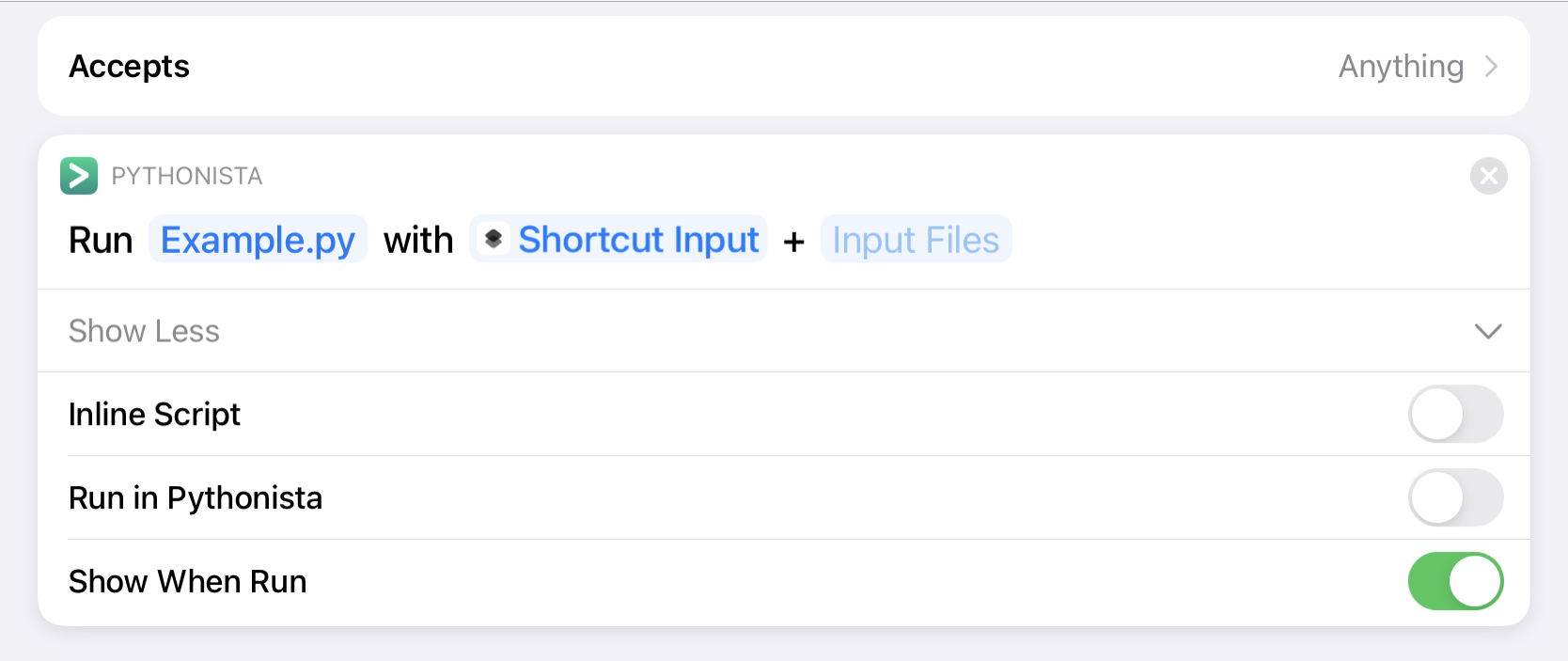
Task: Click the Anything value for Accepts
Action: tap(1401, 67)
